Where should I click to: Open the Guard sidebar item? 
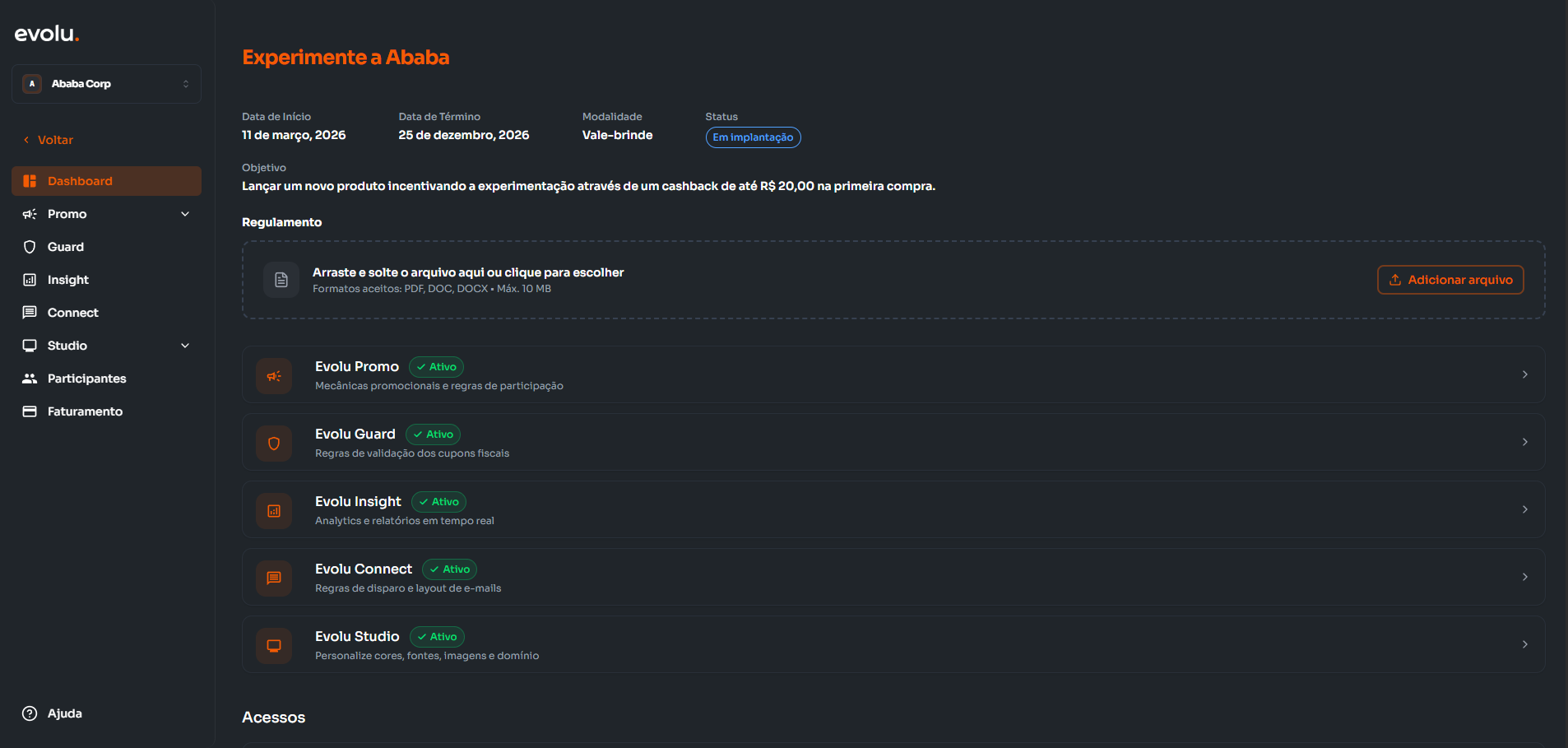[65, 247]
